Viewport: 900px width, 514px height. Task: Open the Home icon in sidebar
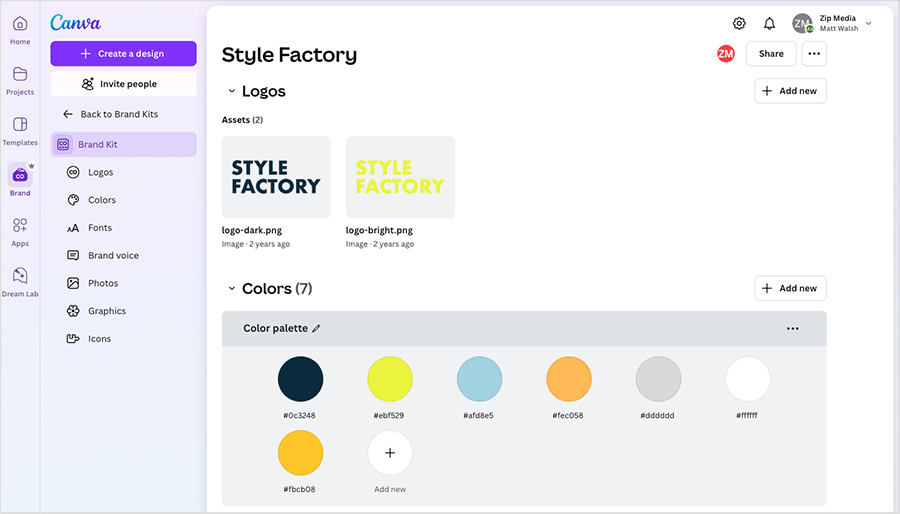point(20,24)
